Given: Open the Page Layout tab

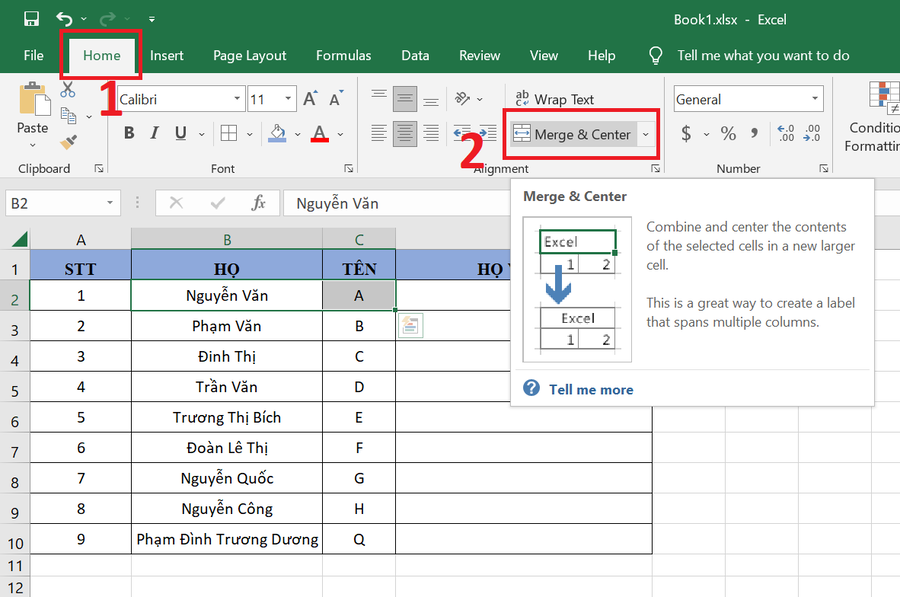Looking at the screenshot, I should 250,56.
